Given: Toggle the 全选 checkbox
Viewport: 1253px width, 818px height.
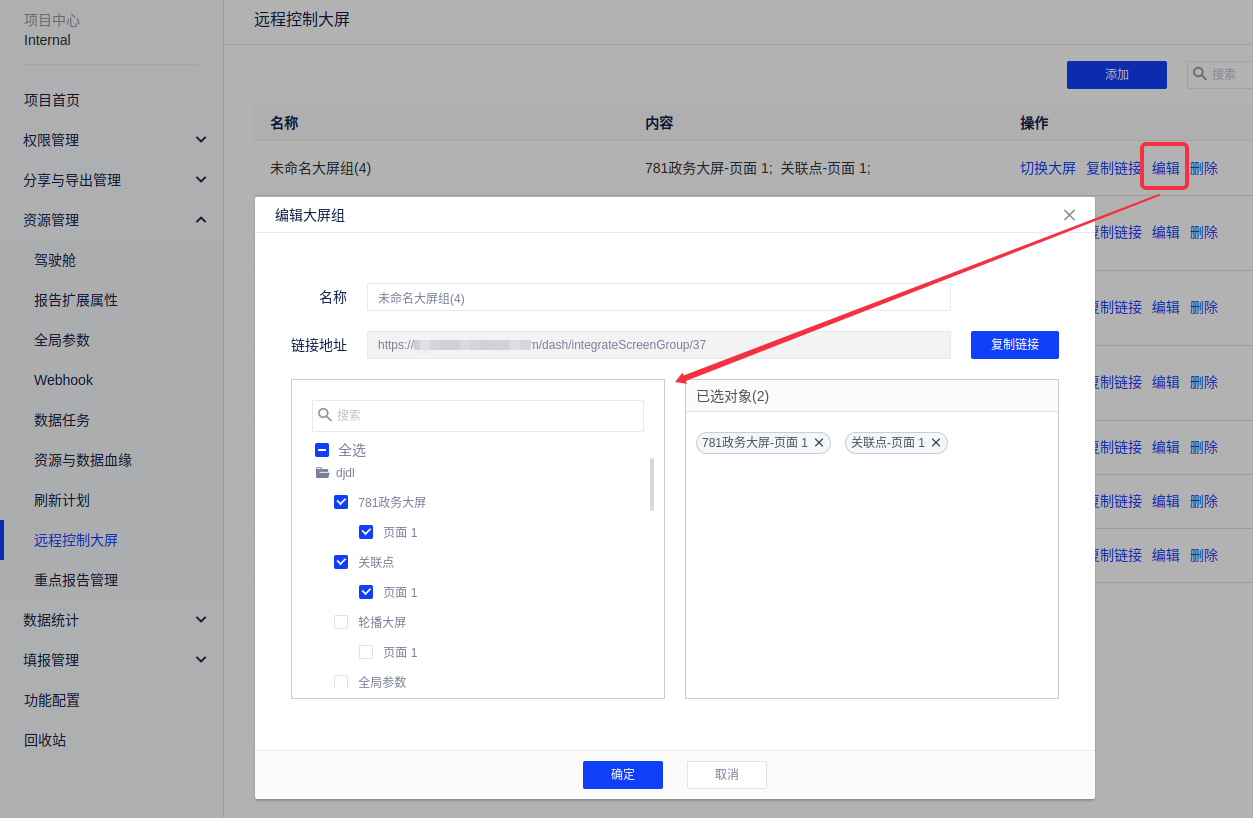Looking at the screenshot, I should 322,450.
